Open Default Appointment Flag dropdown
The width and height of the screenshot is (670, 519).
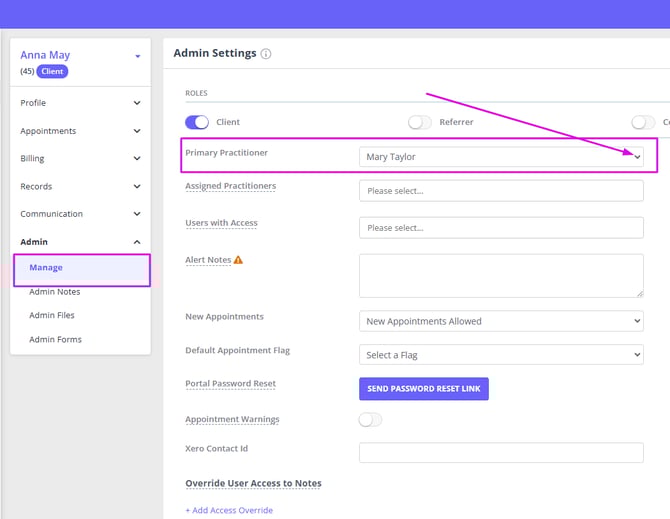point(501,355)
